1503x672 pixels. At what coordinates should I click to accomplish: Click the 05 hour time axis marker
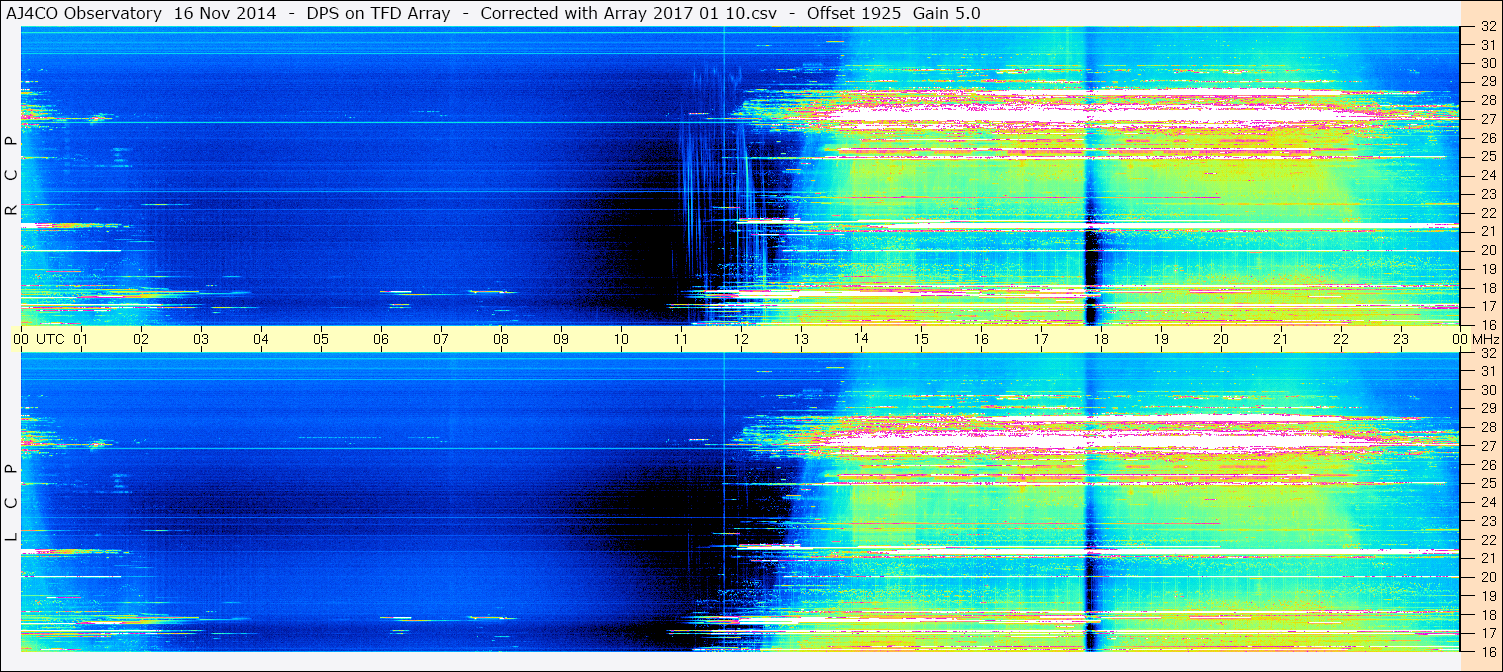tap(321, 339)
